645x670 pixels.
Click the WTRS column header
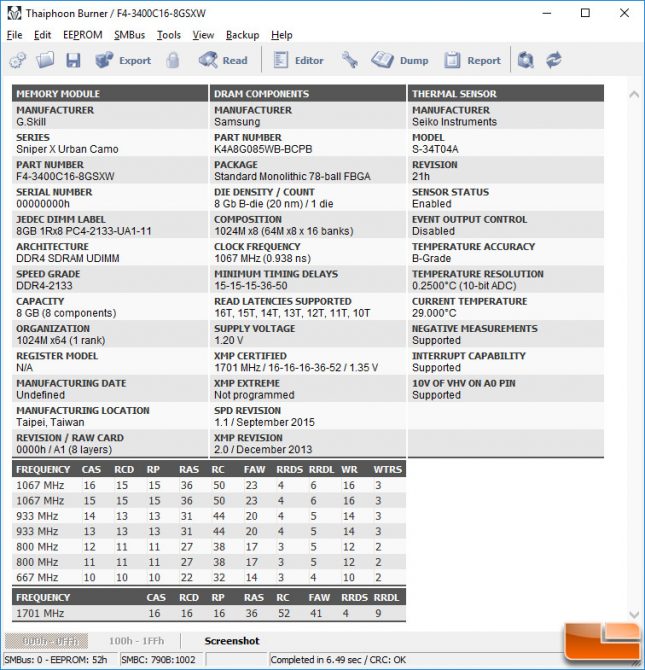tap(388, 470)
